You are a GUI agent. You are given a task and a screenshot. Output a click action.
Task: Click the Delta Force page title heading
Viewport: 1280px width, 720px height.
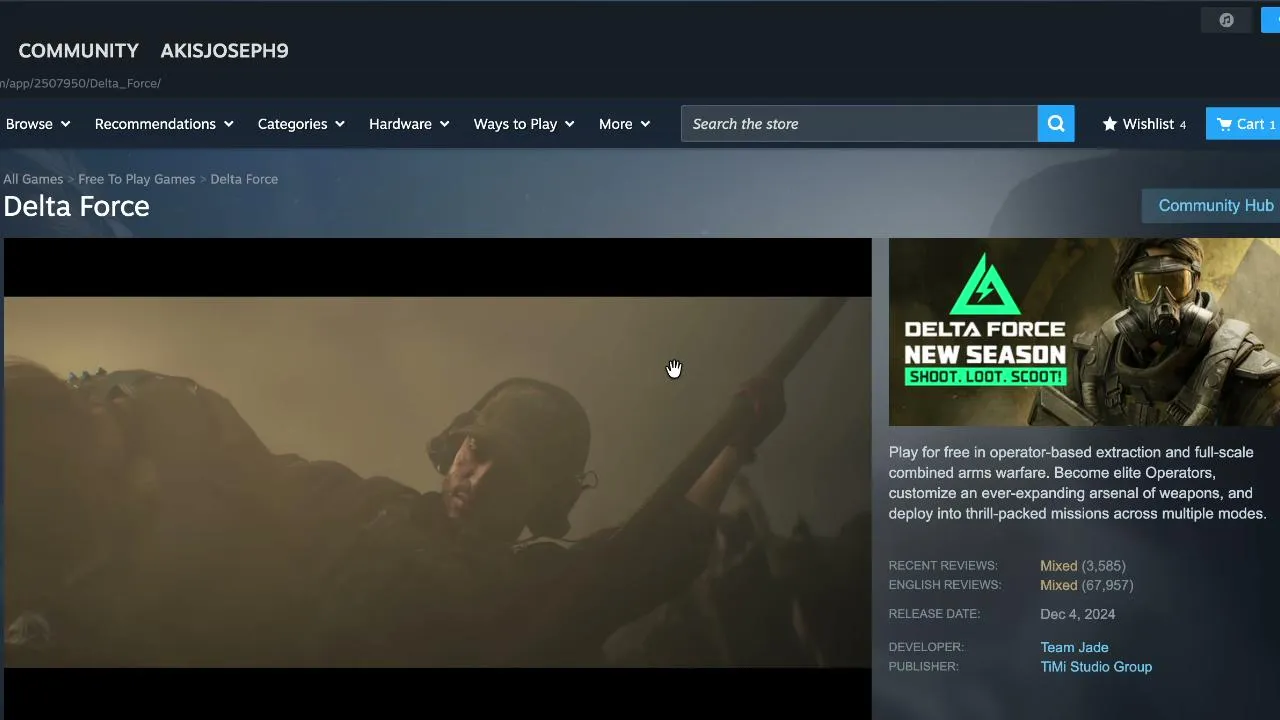point(76,206)
